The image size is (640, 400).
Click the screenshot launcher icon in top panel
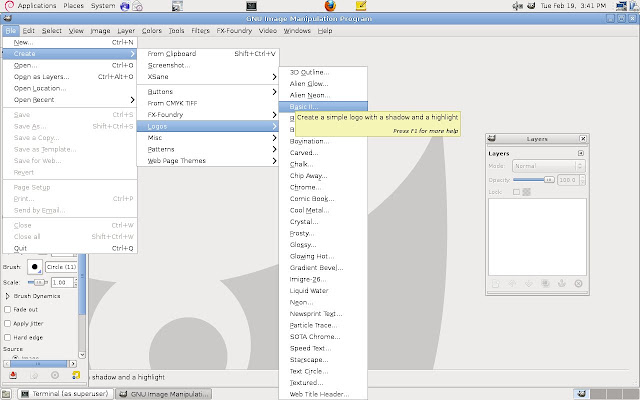point(177,6)
